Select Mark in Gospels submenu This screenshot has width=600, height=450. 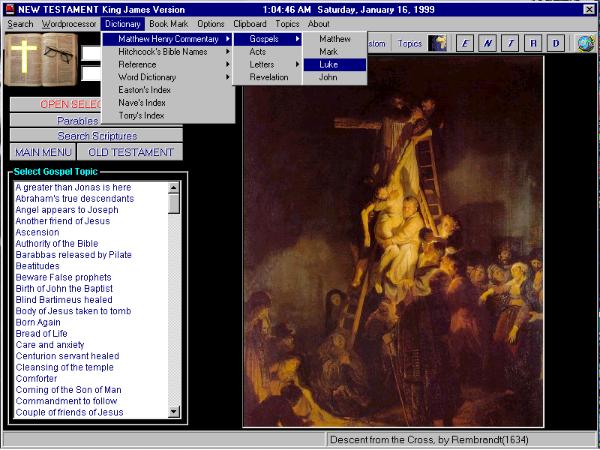pyautogui.click(x=335, y=52)
